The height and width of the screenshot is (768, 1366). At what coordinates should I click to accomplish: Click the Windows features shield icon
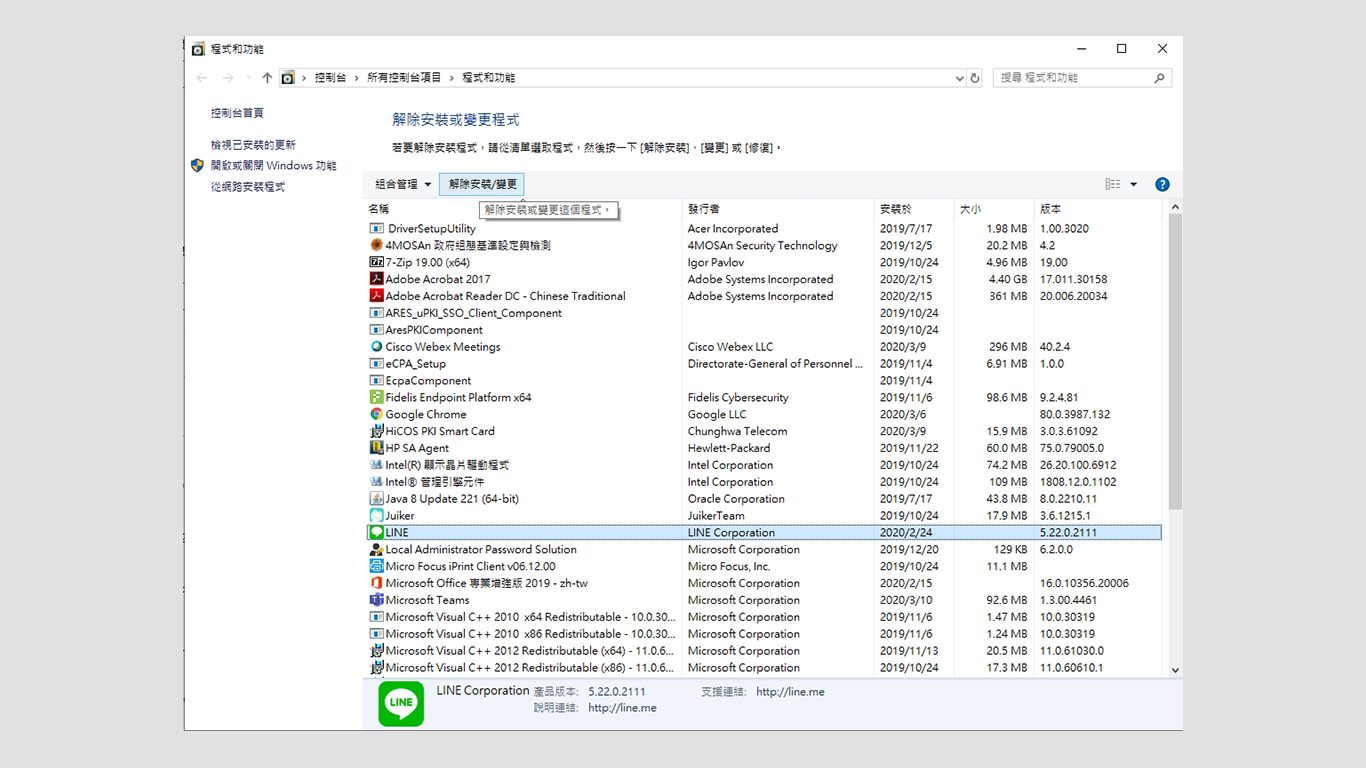198,166
